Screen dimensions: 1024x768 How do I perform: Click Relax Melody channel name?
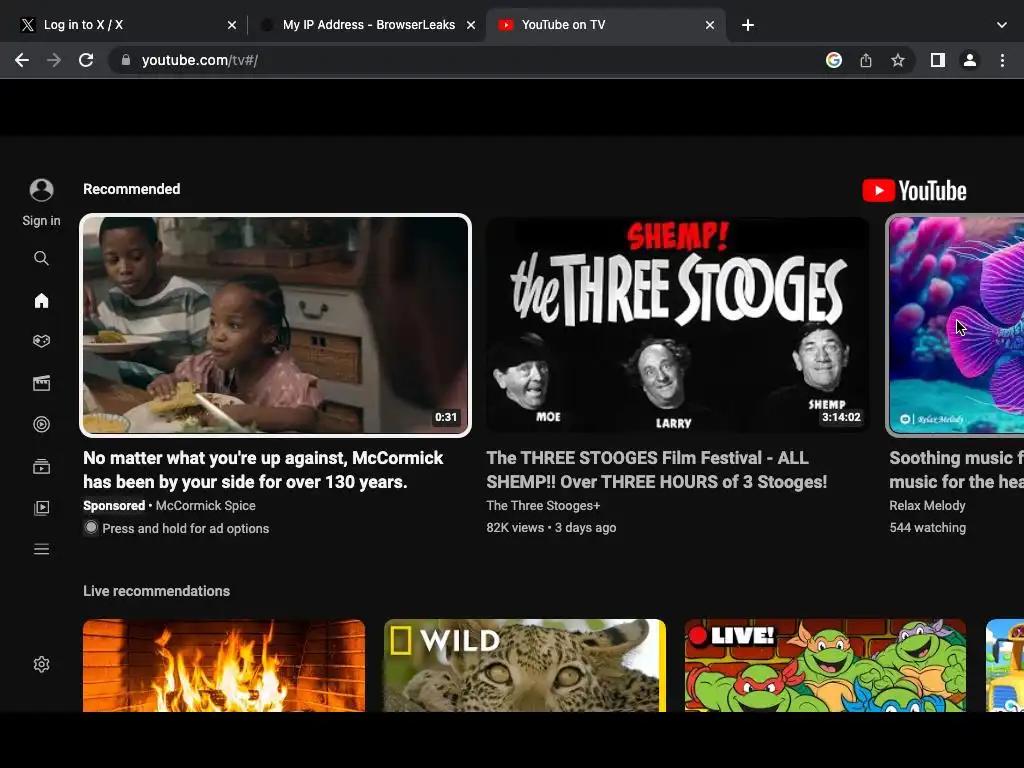pos(927,505)
